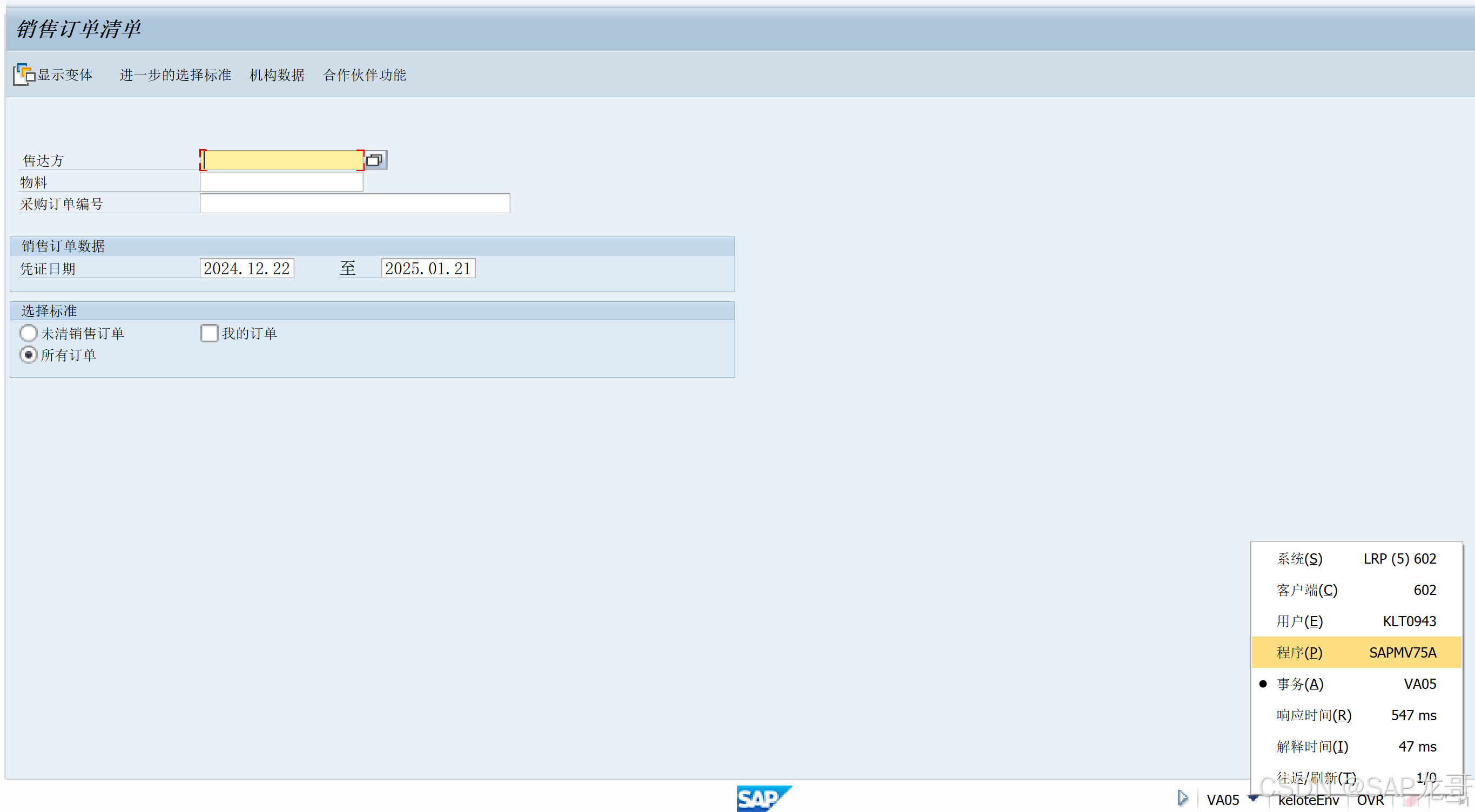Click the pink indicator in status bar
1475x812 pixels.
[x=1411, y=800]
